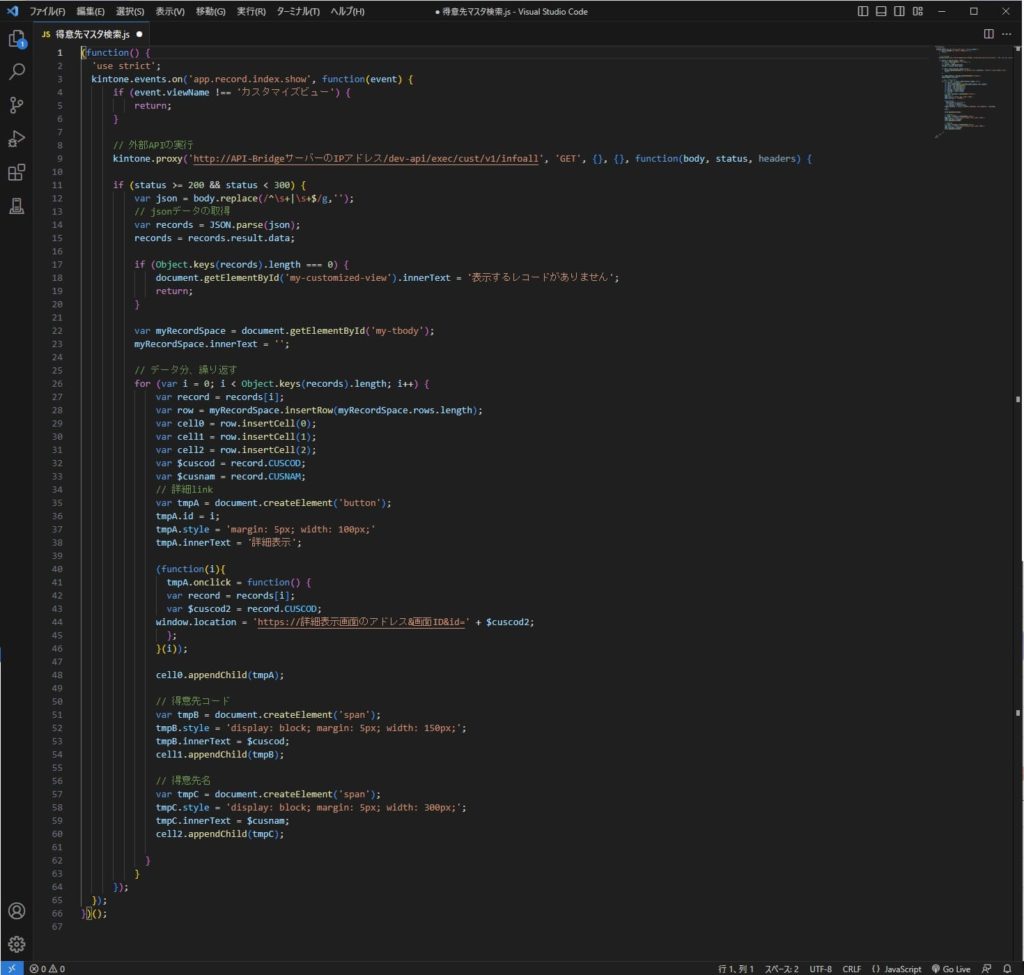Click the VS Code logo in title bar
This screenshot has height=975, width=1024.
[12, 11]
